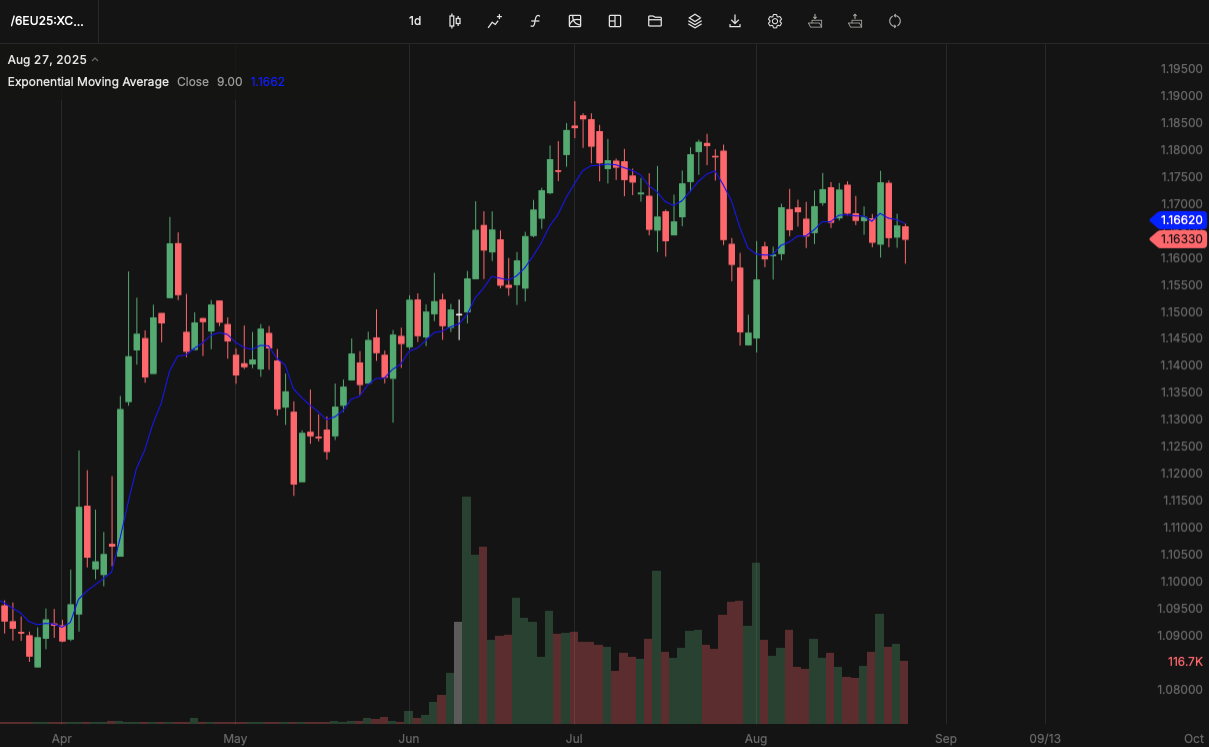Take a chart snapshot image
The width and height of the screenshot is (1209, 747).
575,21
